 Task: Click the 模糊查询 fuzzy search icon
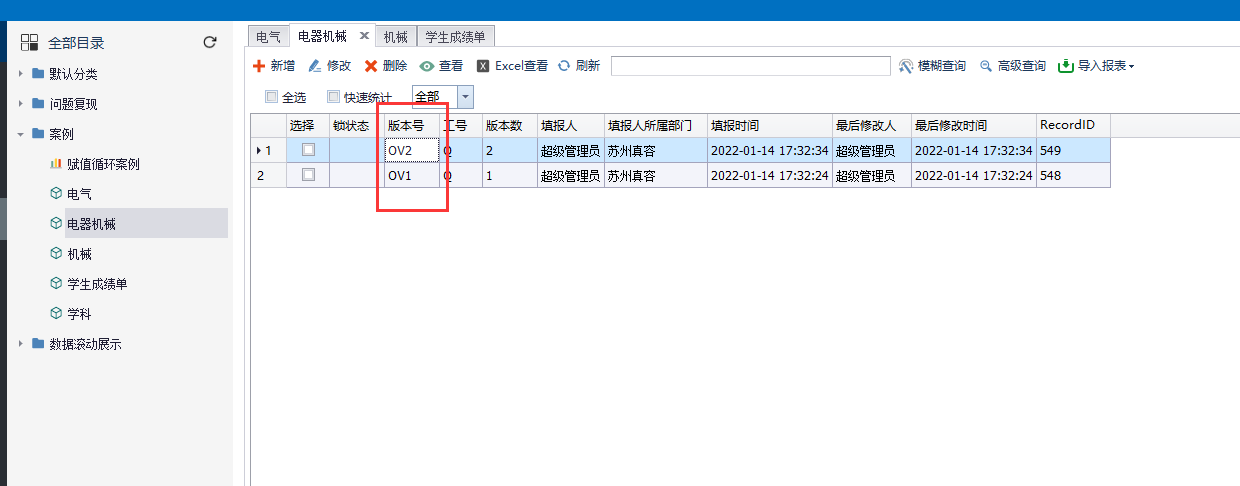coord(906,66)
